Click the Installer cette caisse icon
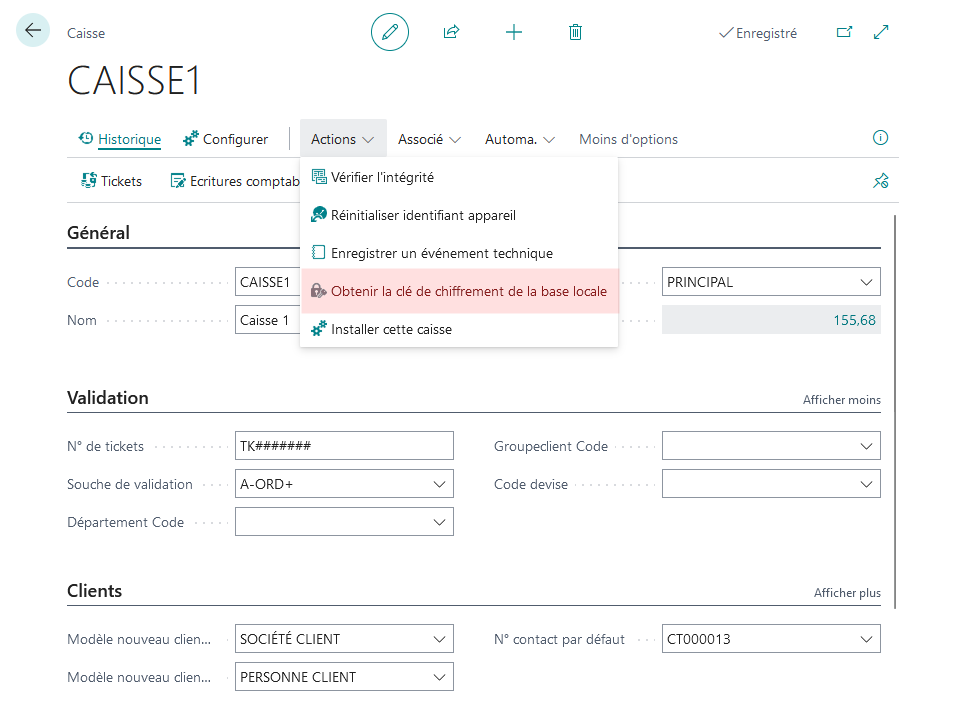Viewport: 966px width, 720px height. pos(319,329)
